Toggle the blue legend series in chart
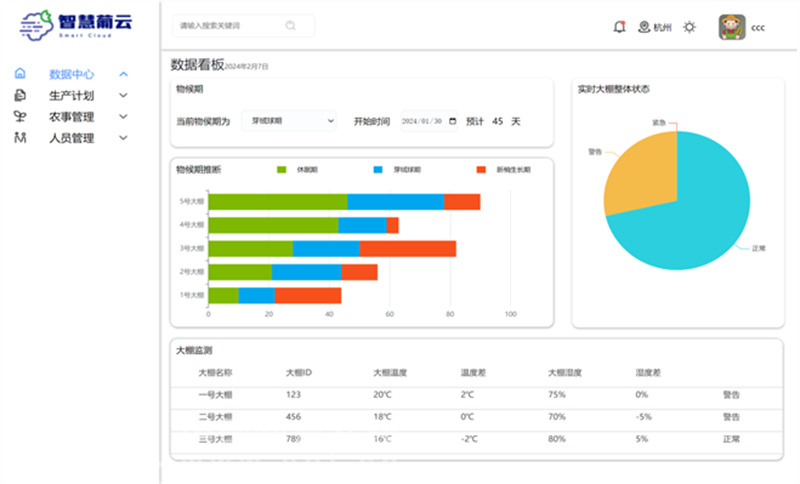The image size is (800, 484). (379, 170)
